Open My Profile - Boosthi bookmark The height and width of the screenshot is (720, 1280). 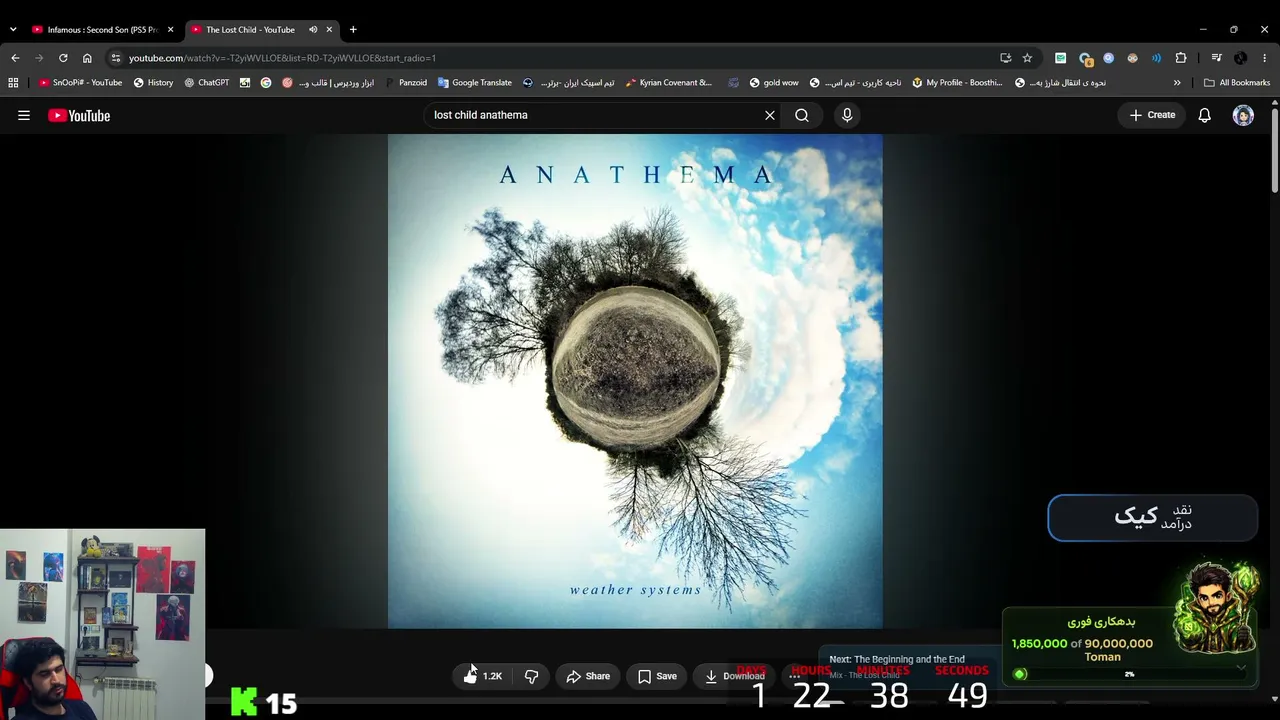coord(958,83)
